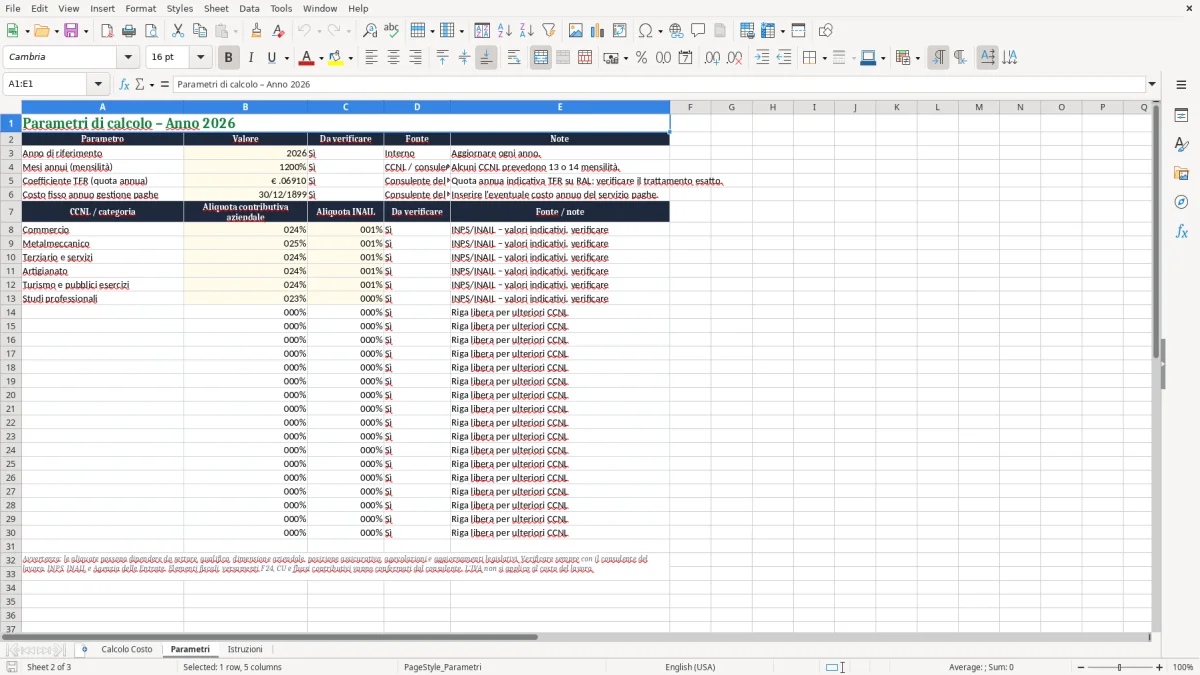
Task: Insert a comment
Action: (x=698, y=31)
